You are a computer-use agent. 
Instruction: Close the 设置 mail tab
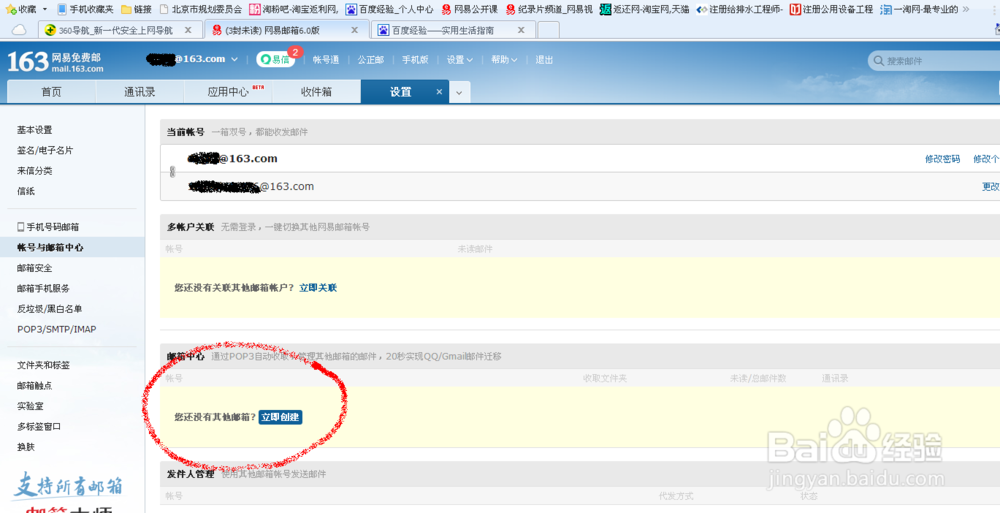pos(439,92)
